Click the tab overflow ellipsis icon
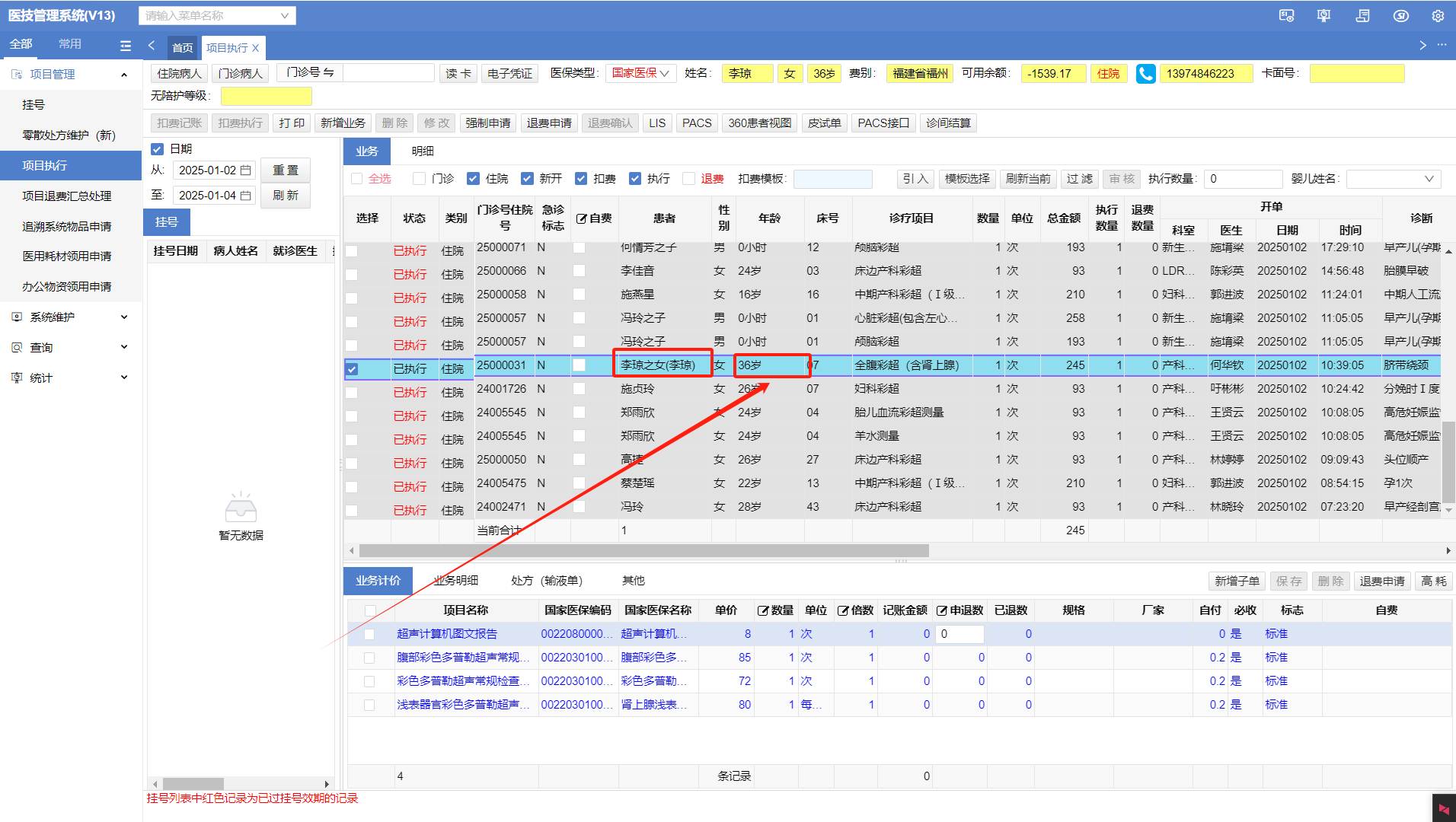 [1442, 46]
